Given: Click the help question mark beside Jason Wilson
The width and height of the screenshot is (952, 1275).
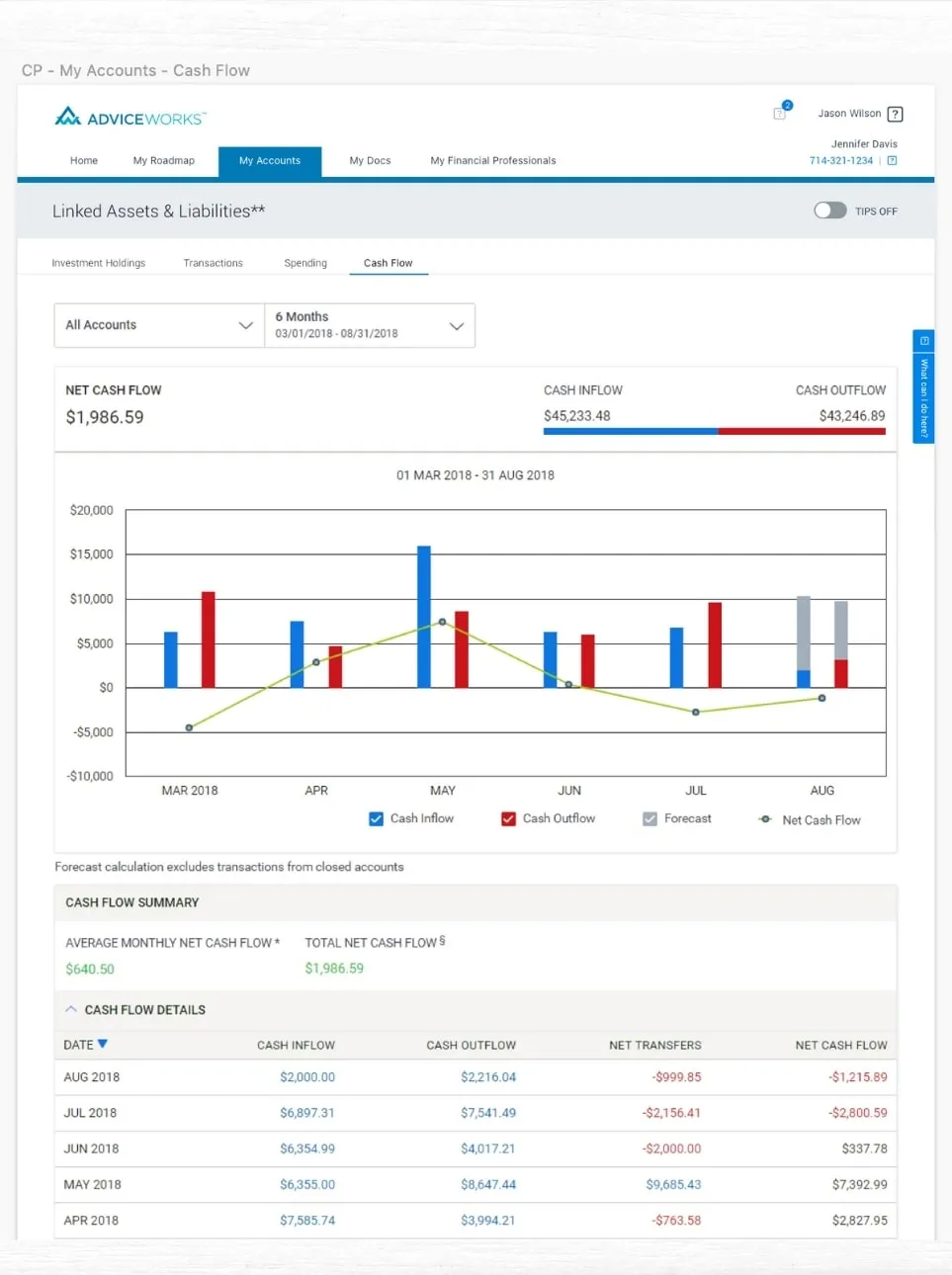Looking at the screenshot, I should [x=895, y=114].
